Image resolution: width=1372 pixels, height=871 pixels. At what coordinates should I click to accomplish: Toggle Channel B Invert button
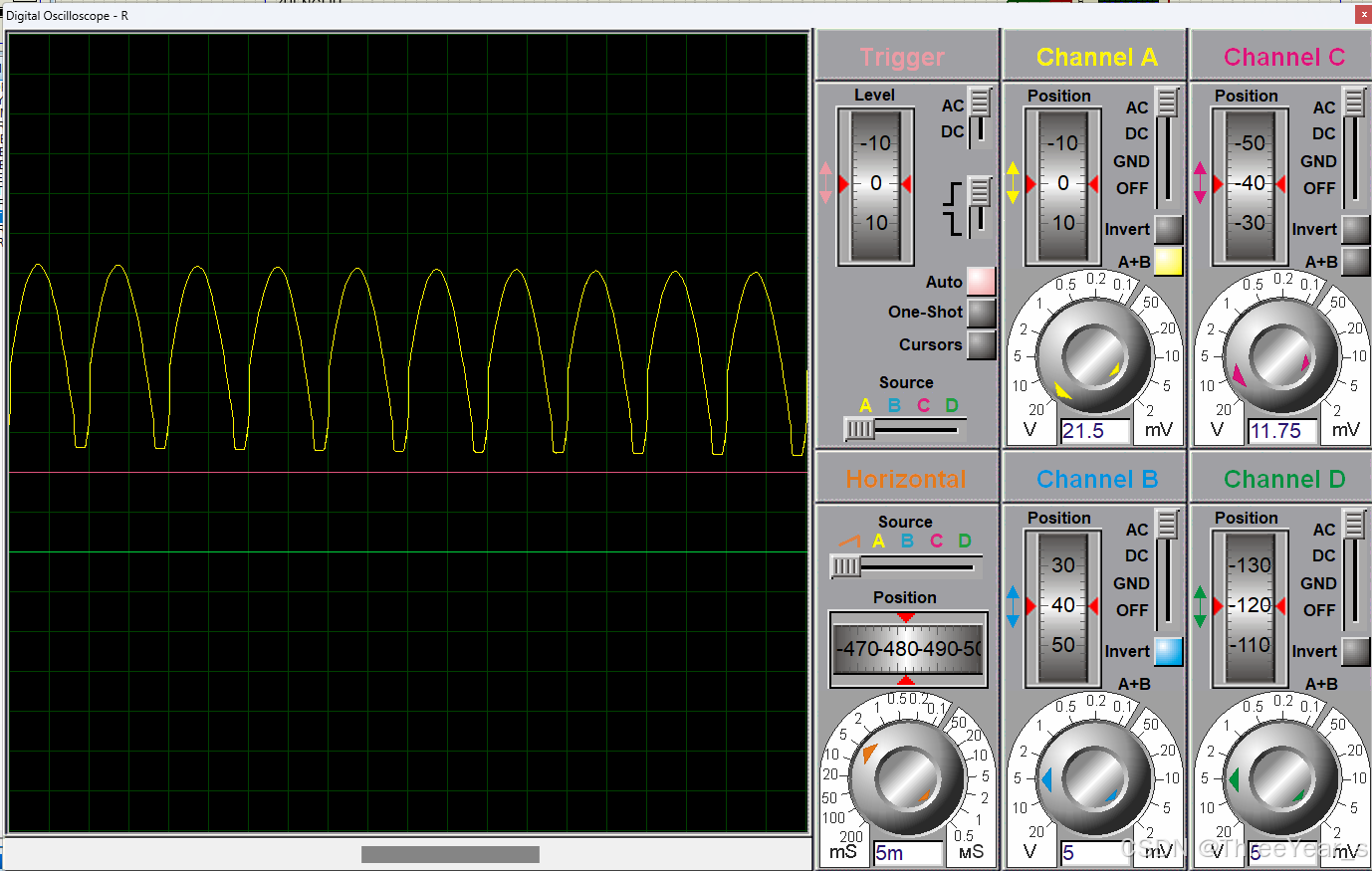click(x=1168, y=651)
